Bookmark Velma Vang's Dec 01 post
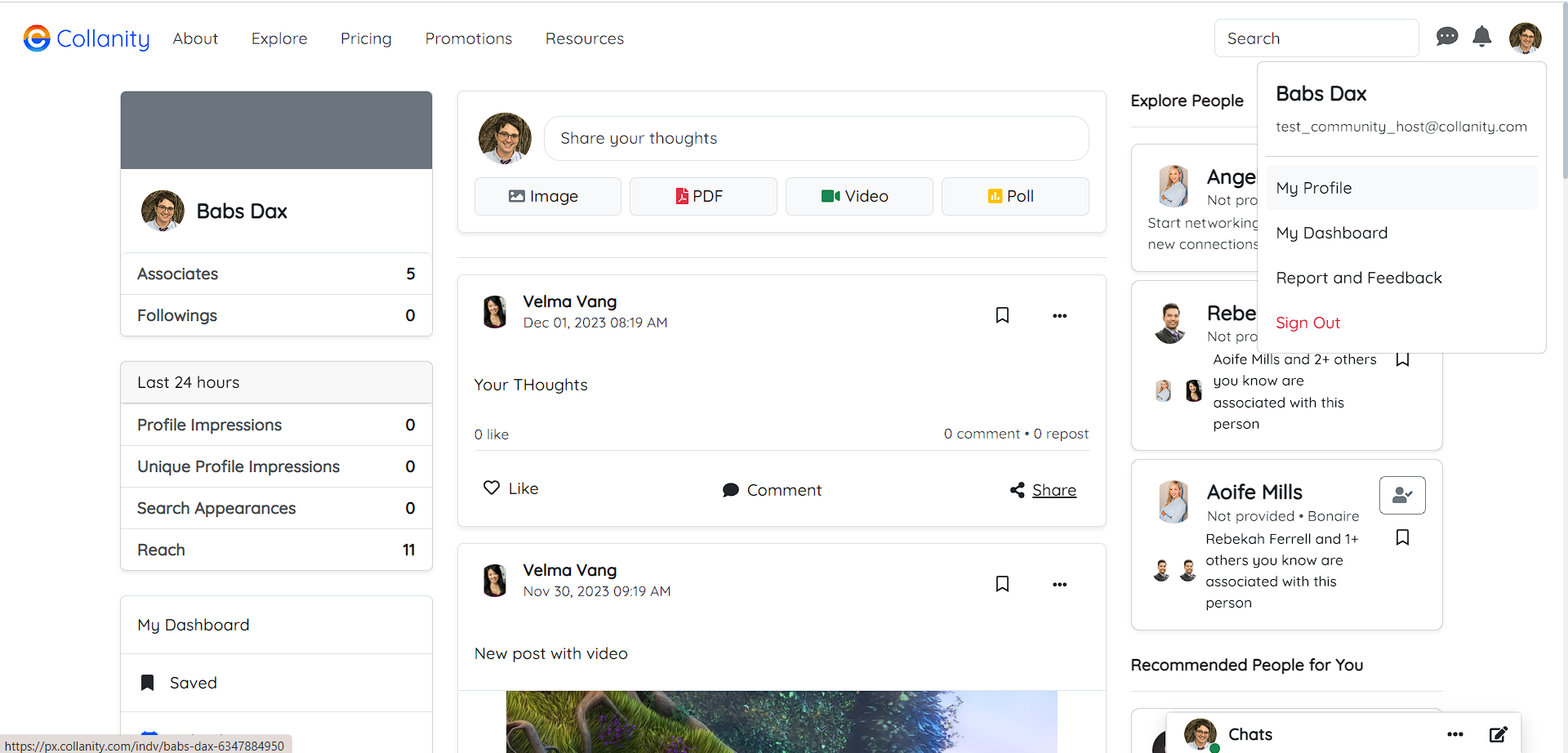The height and width of the screenshot is (753, 1568). coord(1002,315)
